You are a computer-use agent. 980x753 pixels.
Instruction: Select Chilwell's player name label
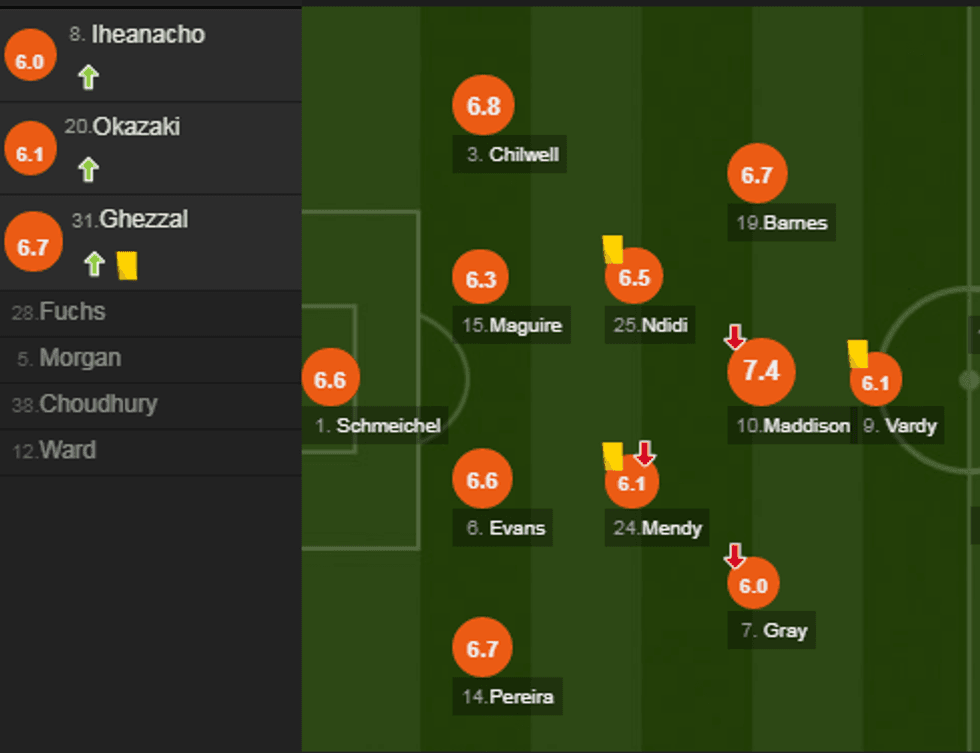pyautogui.click(x=510, y=155)
